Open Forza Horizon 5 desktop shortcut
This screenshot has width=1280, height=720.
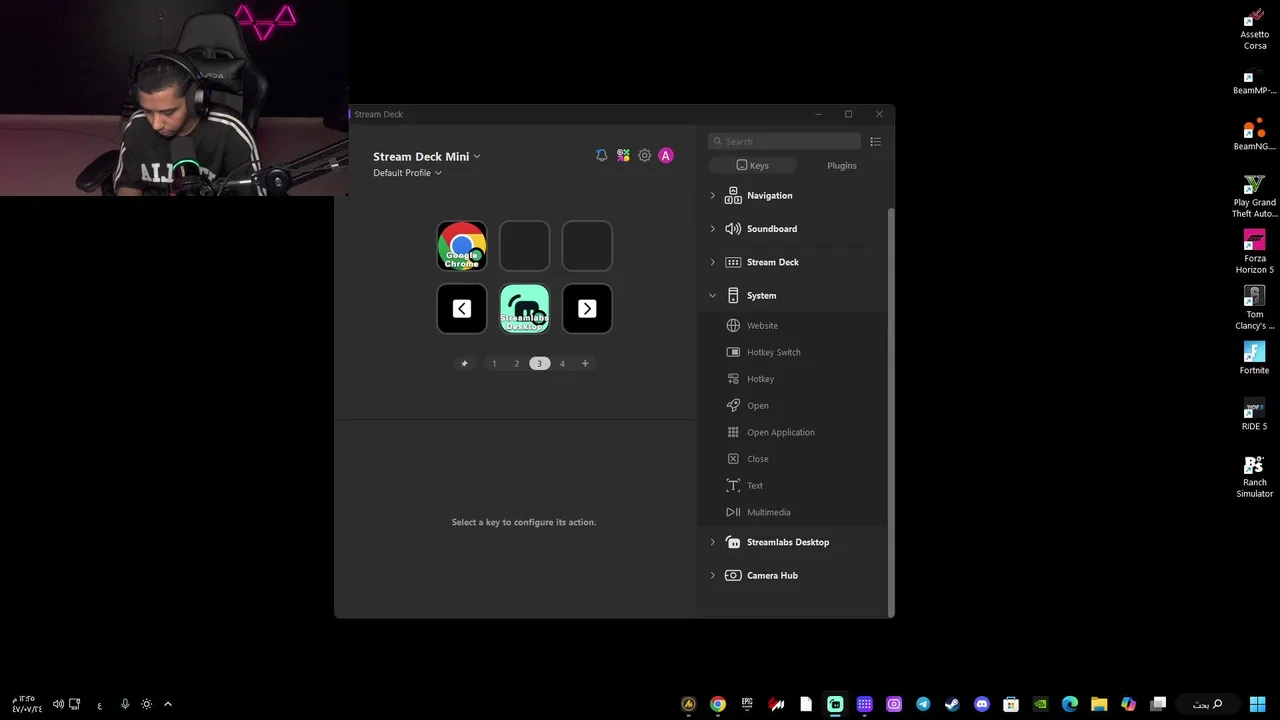(1254, 253)
